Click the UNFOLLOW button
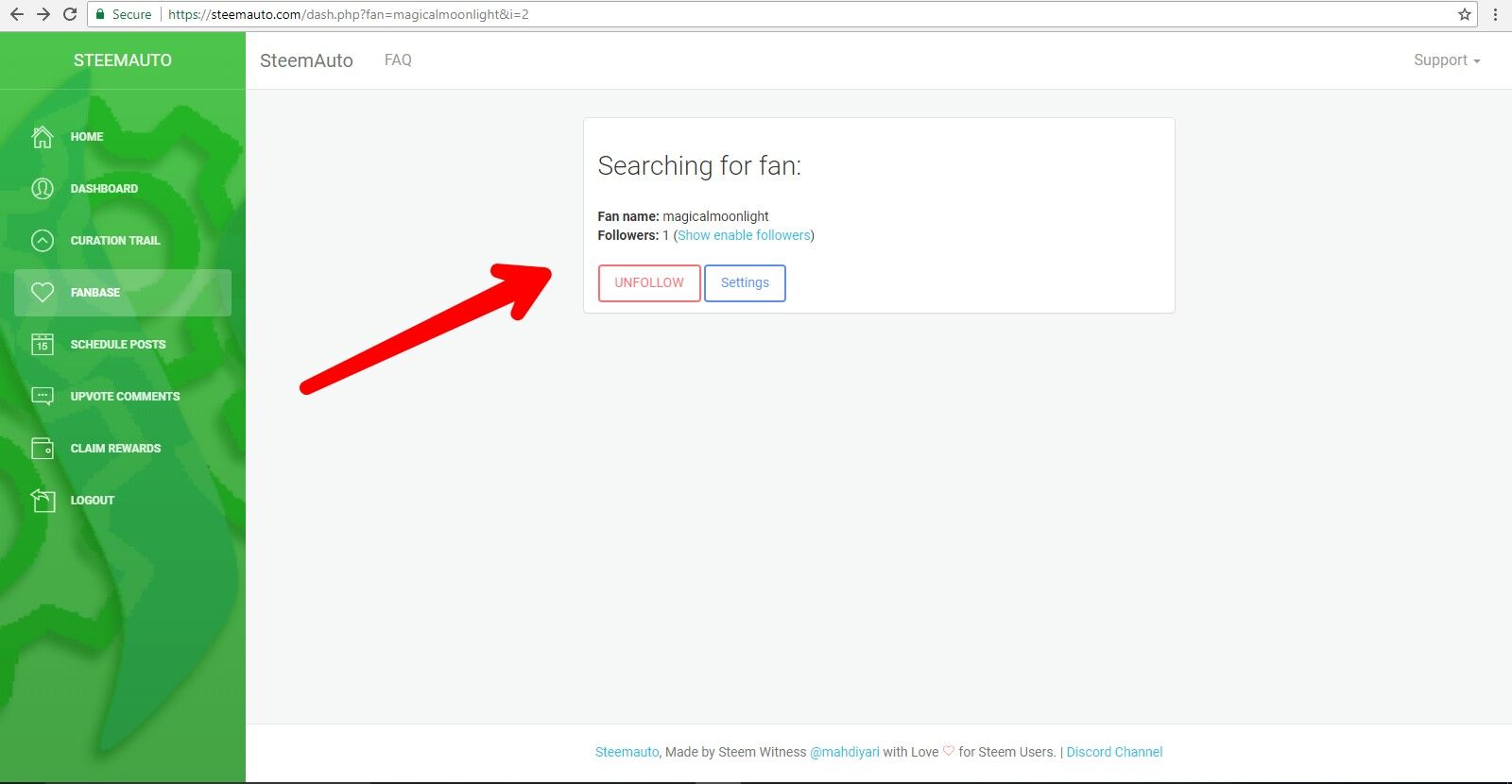Image resolution: width=1512 pixels, height=784 pixels. [x=649, y=283]
